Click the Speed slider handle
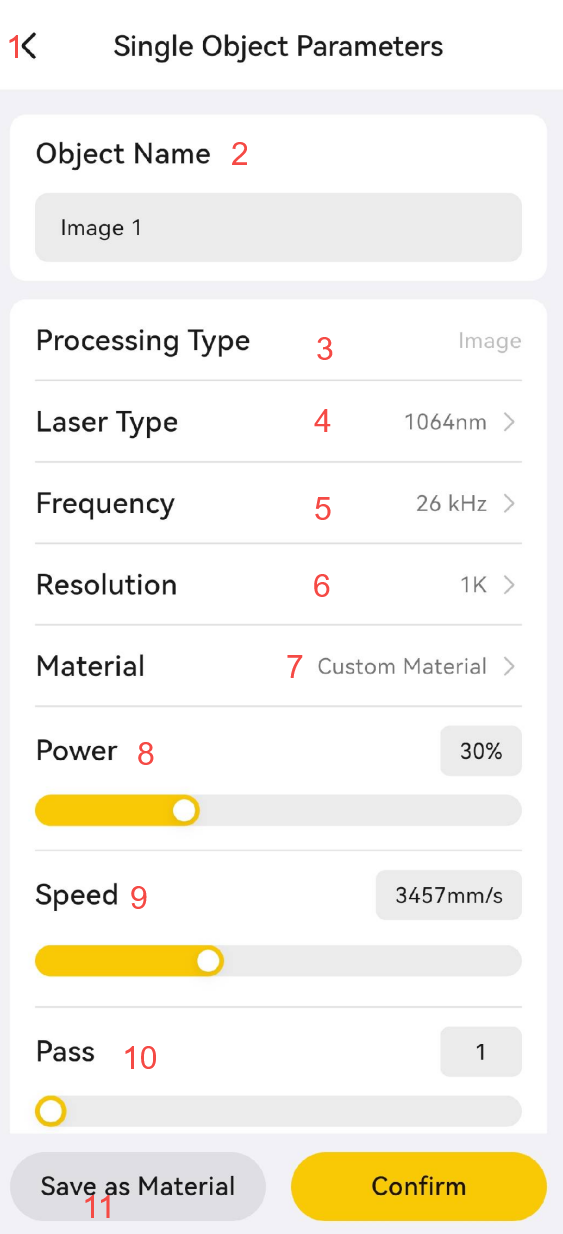The image size is (563, 1234). (x=208, y=961)
